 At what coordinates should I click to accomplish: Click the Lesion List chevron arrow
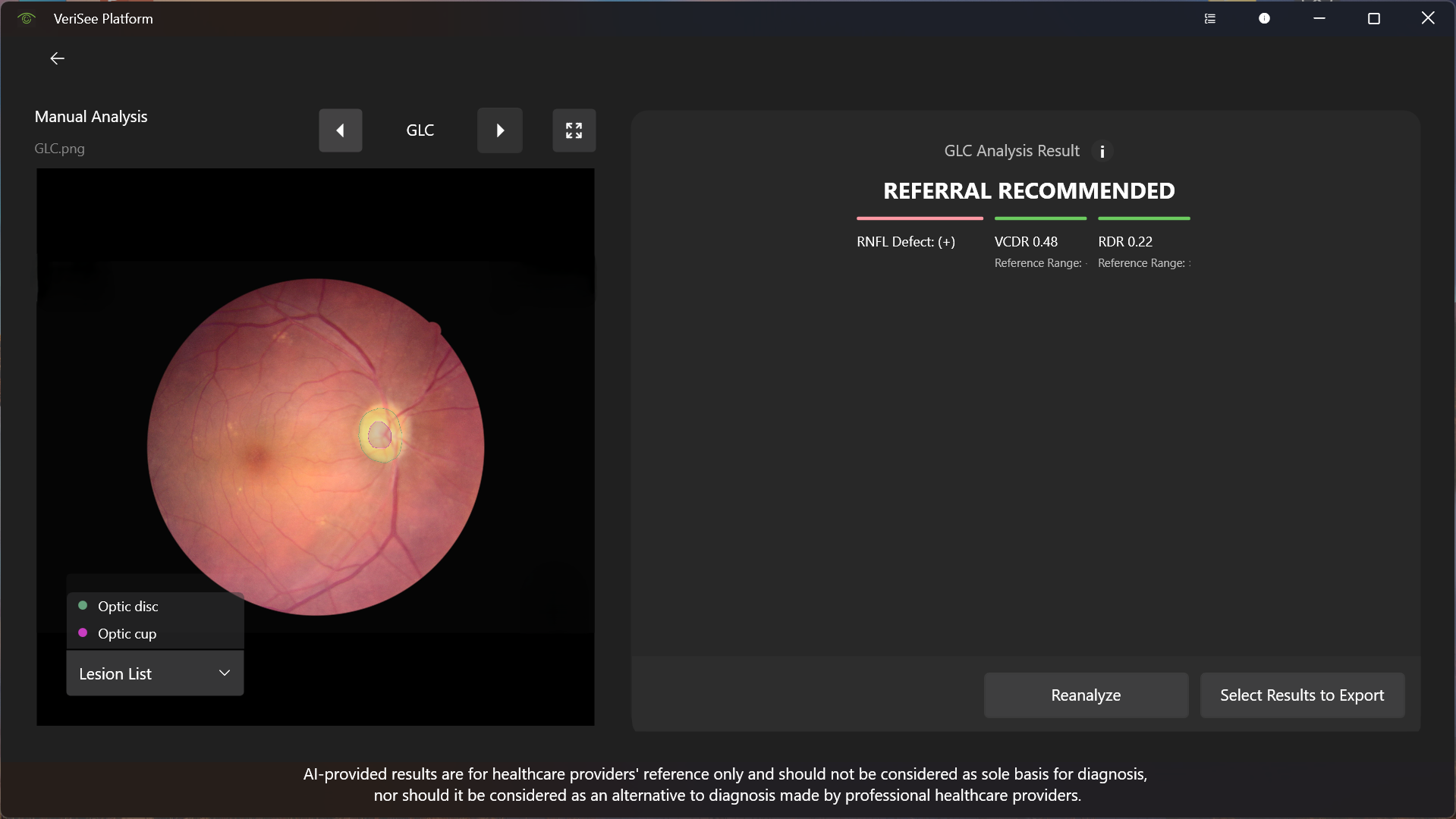pos(225,673)
